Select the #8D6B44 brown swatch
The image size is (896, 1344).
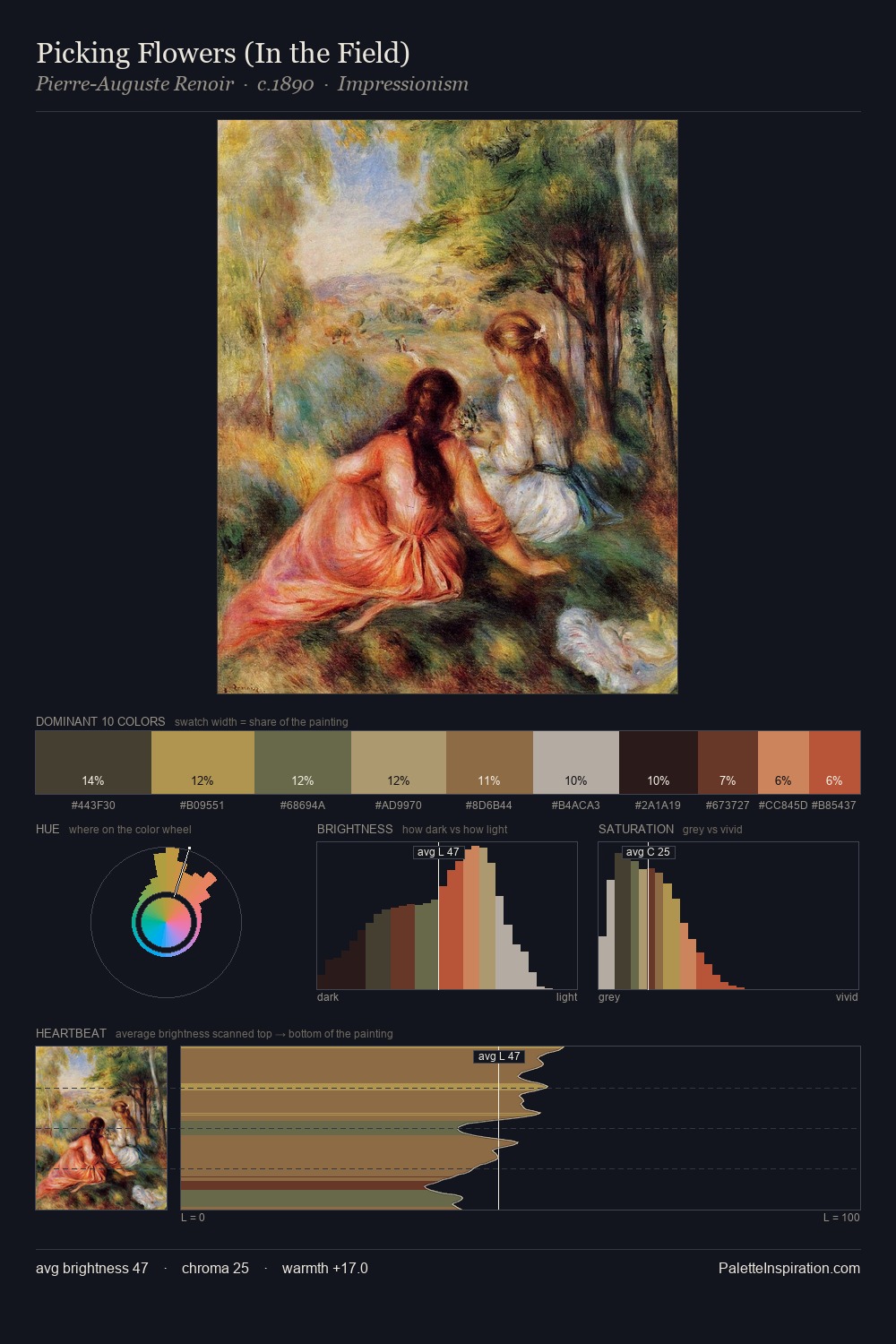tap(489, 762)
